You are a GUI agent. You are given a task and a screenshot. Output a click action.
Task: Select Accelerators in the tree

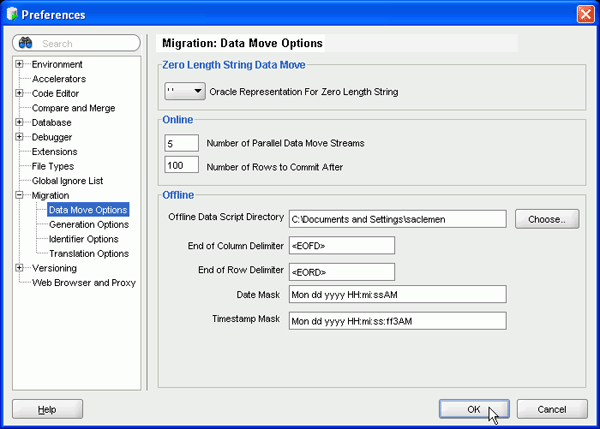click(59, 79)
